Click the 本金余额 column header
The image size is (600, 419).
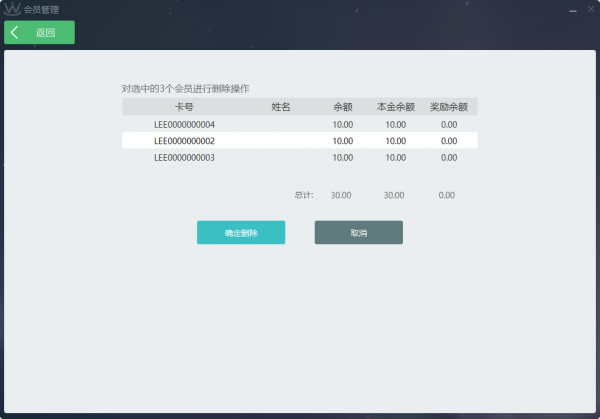(x=396, y=107)
